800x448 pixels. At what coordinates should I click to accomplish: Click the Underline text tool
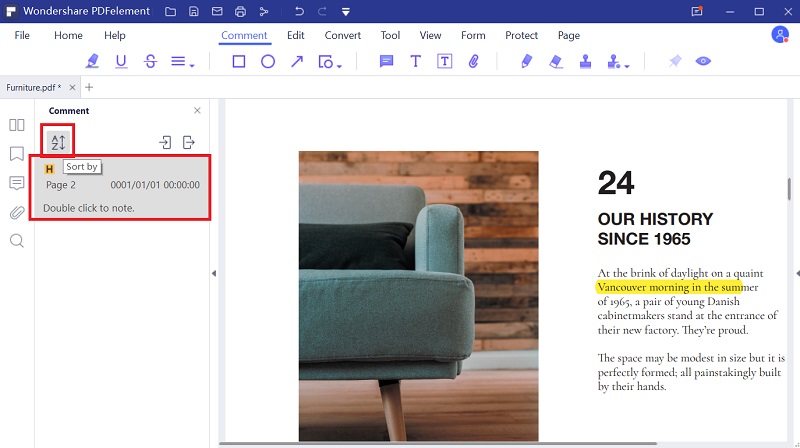(121, 61)
